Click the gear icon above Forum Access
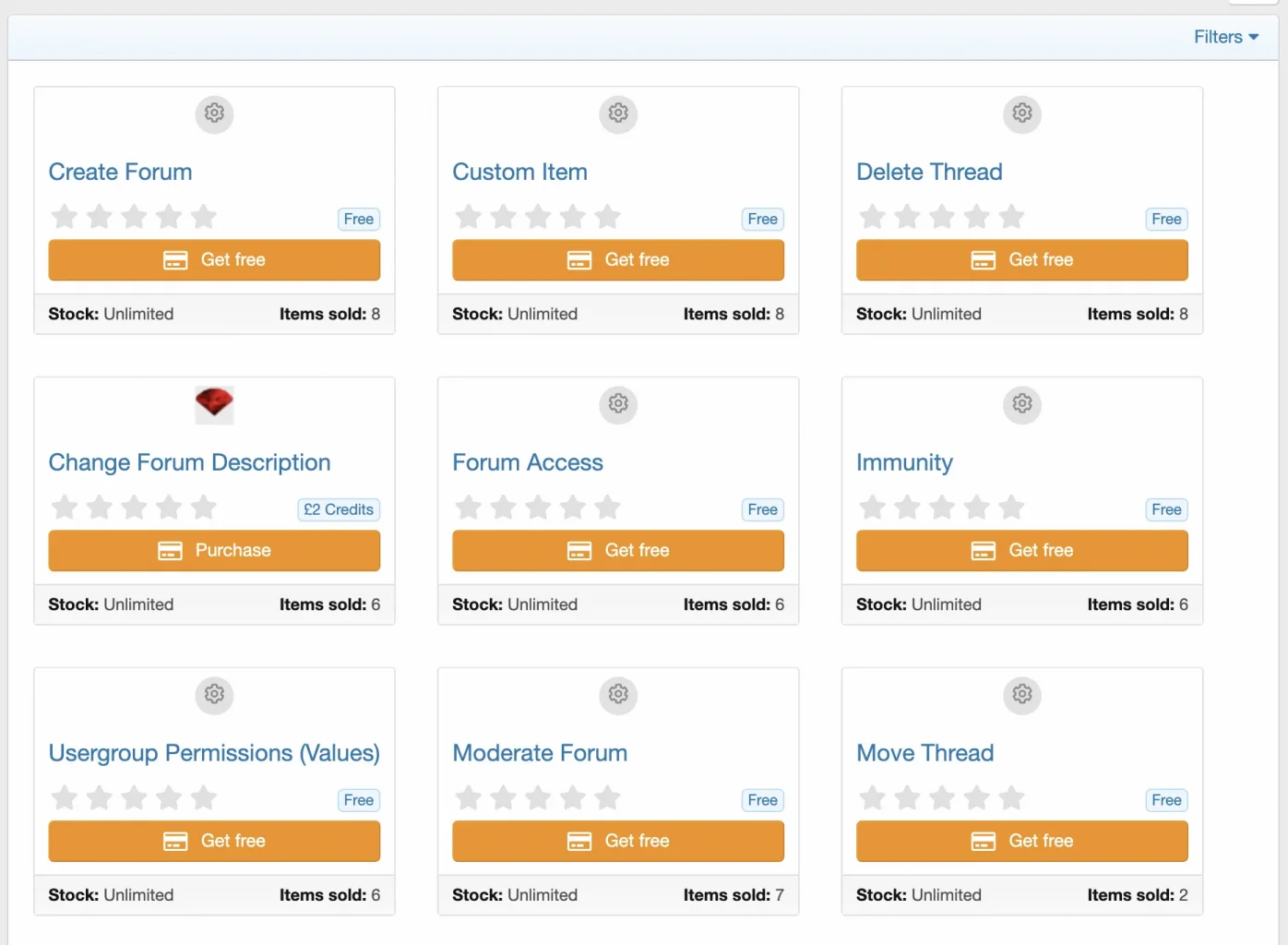Image resolution: width=1288 pixels, height=945 pixels. point(618,404)
